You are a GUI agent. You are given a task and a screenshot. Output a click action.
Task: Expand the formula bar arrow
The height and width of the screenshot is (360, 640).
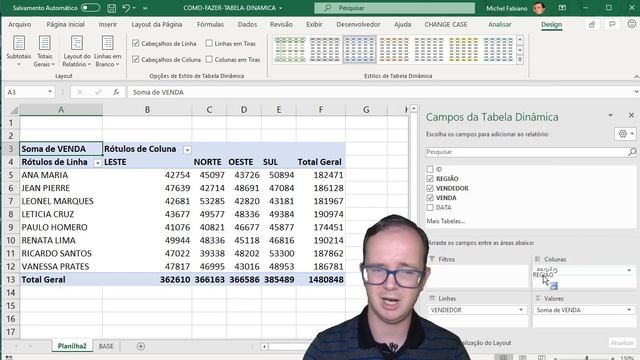636,92
